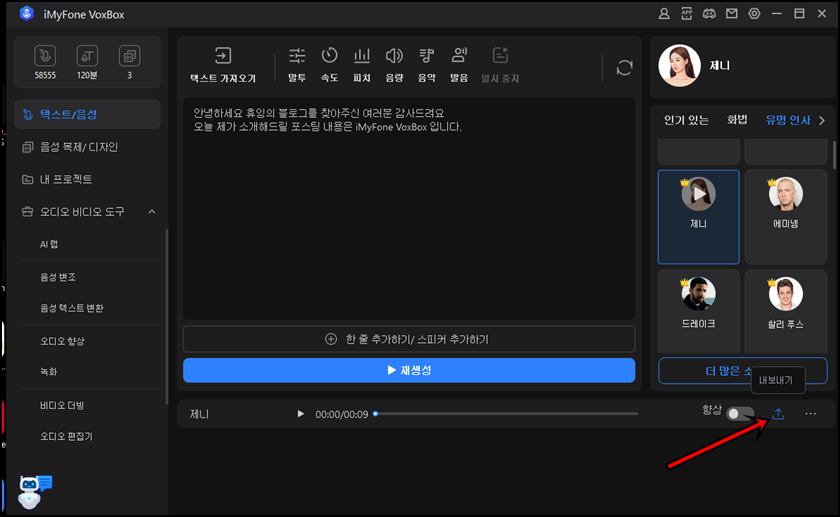Click into the script text area

coord(409,208)
